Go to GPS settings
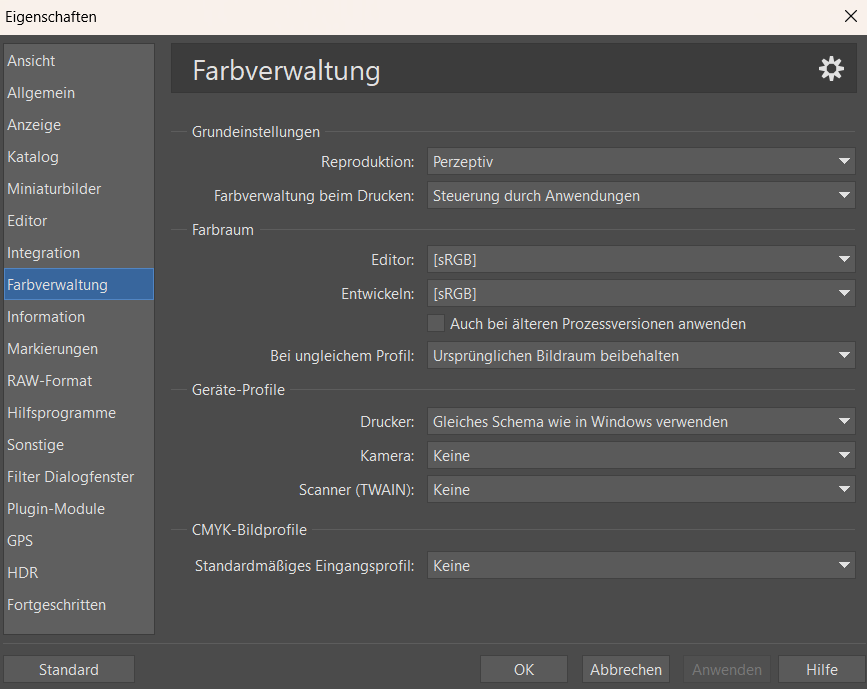This screenshot has height=689, width=867. click(x=79, y=541)
